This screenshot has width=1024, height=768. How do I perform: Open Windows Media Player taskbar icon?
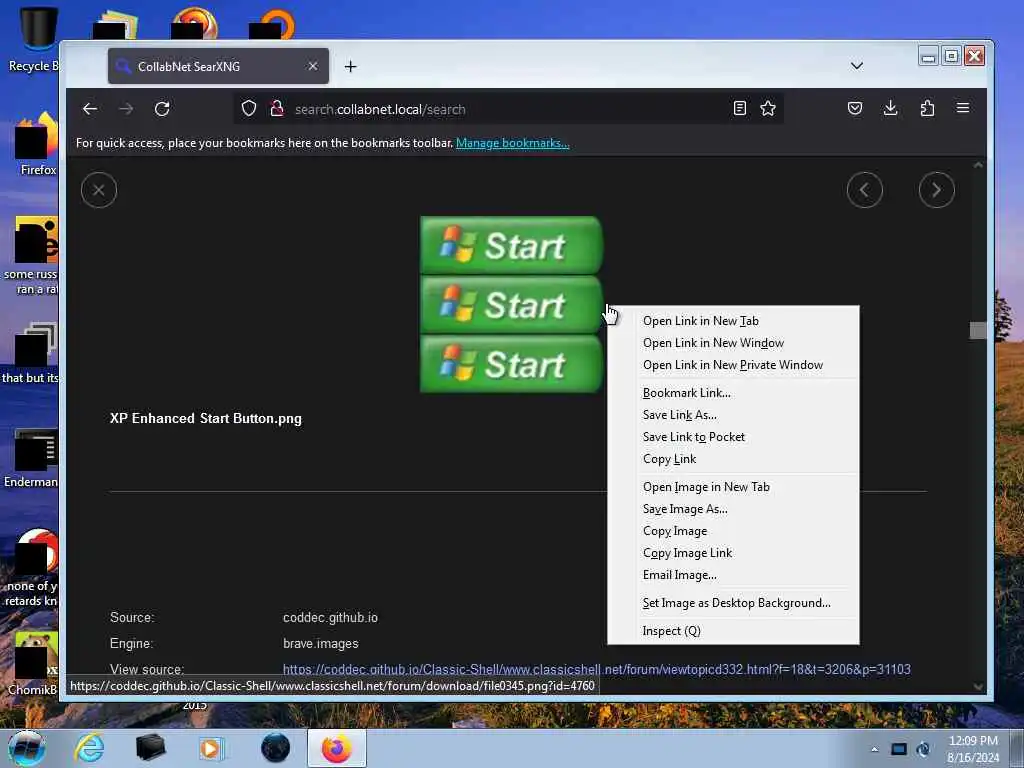coord(210,748)
